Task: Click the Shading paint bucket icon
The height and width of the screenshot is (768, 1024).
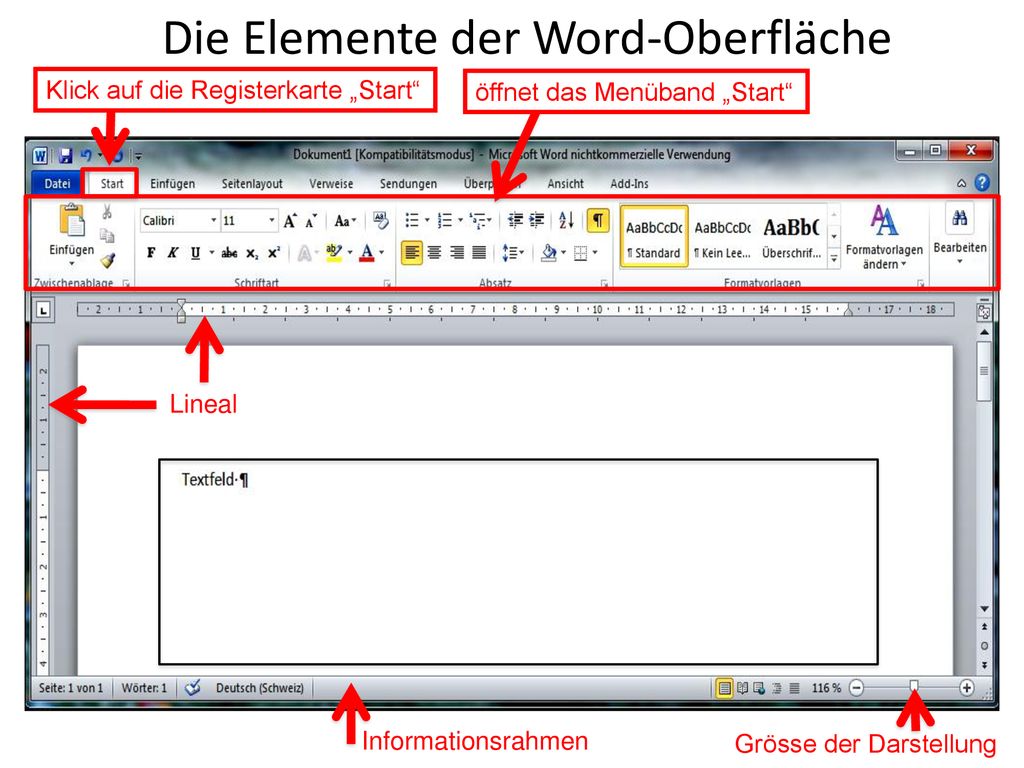Action: coord(549,253)
